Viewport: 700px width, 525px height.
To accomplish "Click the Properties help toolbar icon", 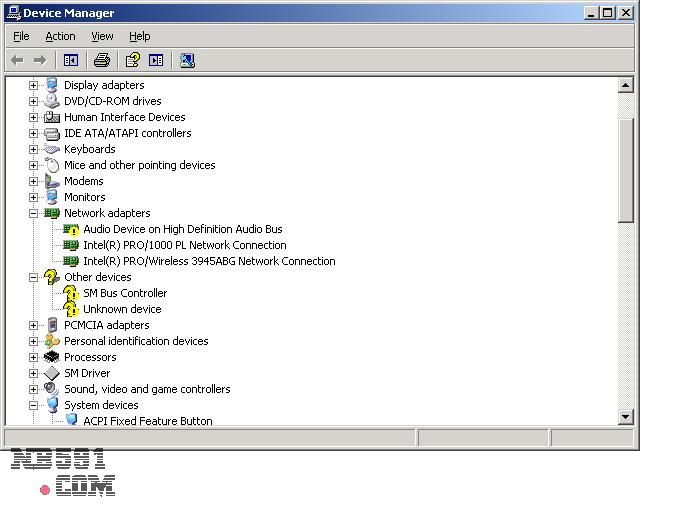I will [x=132, y=60].
